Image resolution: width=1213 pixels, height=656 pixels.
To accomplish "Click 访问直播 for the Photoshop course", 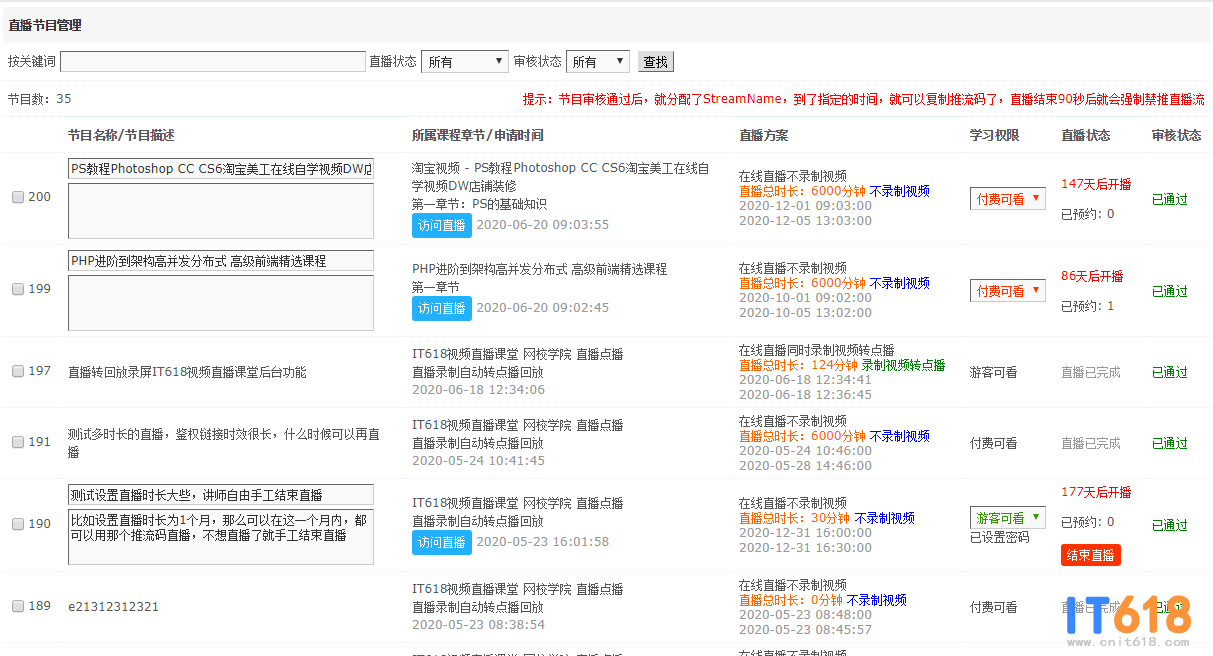I will click(x=441, y=225).
